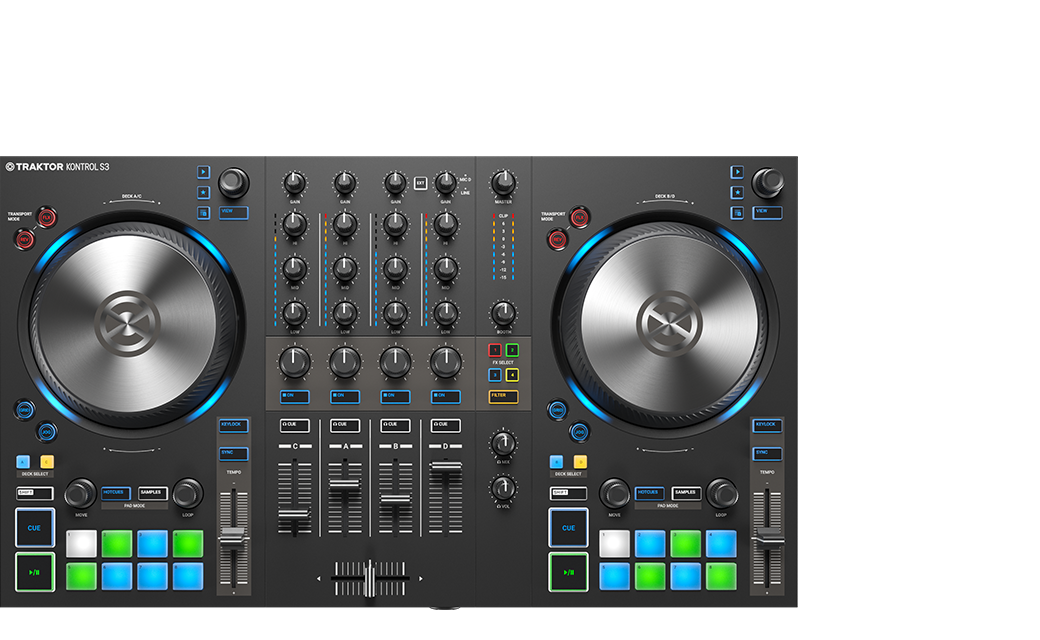Click the left deck FLX button

click(46, 218)
